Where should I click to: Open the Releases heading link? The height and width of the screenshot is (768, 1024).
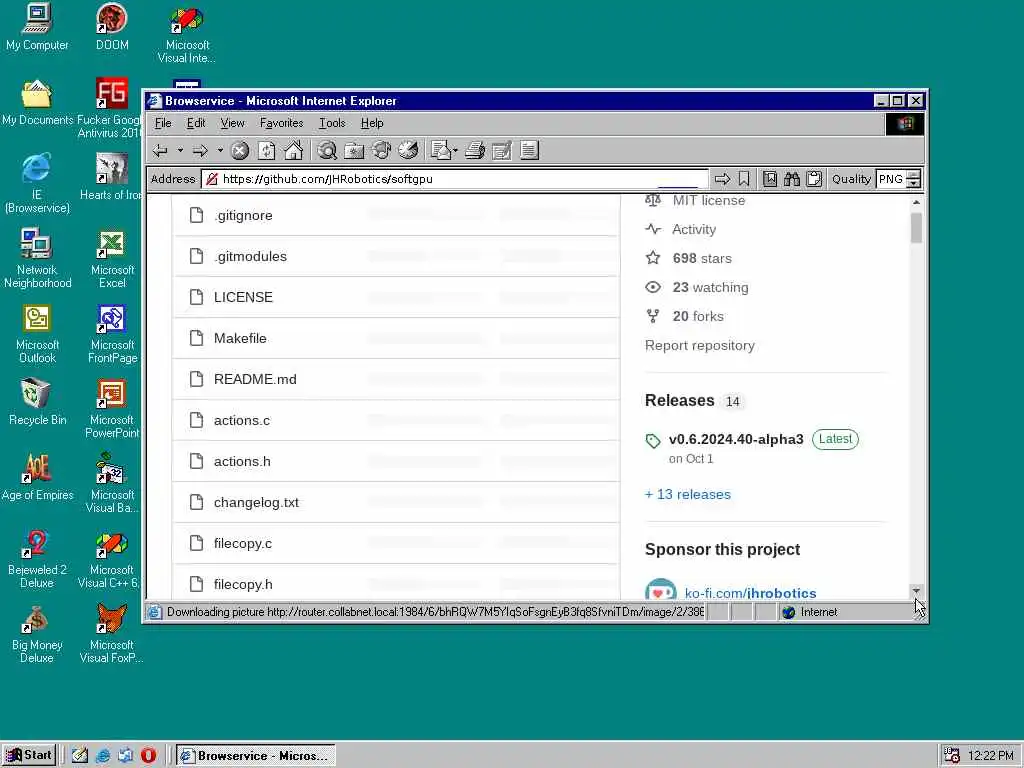click(679, 400)
